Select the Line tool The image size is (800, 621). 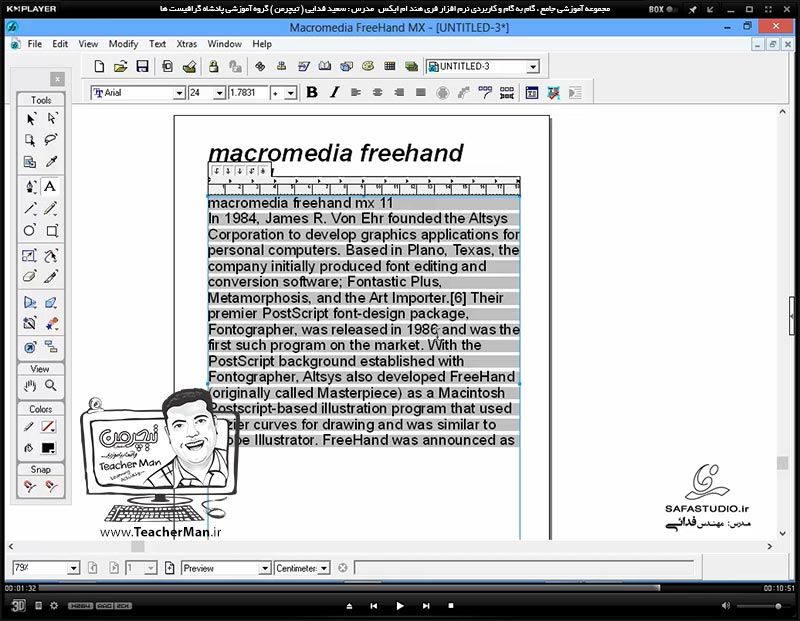[31, 208]
